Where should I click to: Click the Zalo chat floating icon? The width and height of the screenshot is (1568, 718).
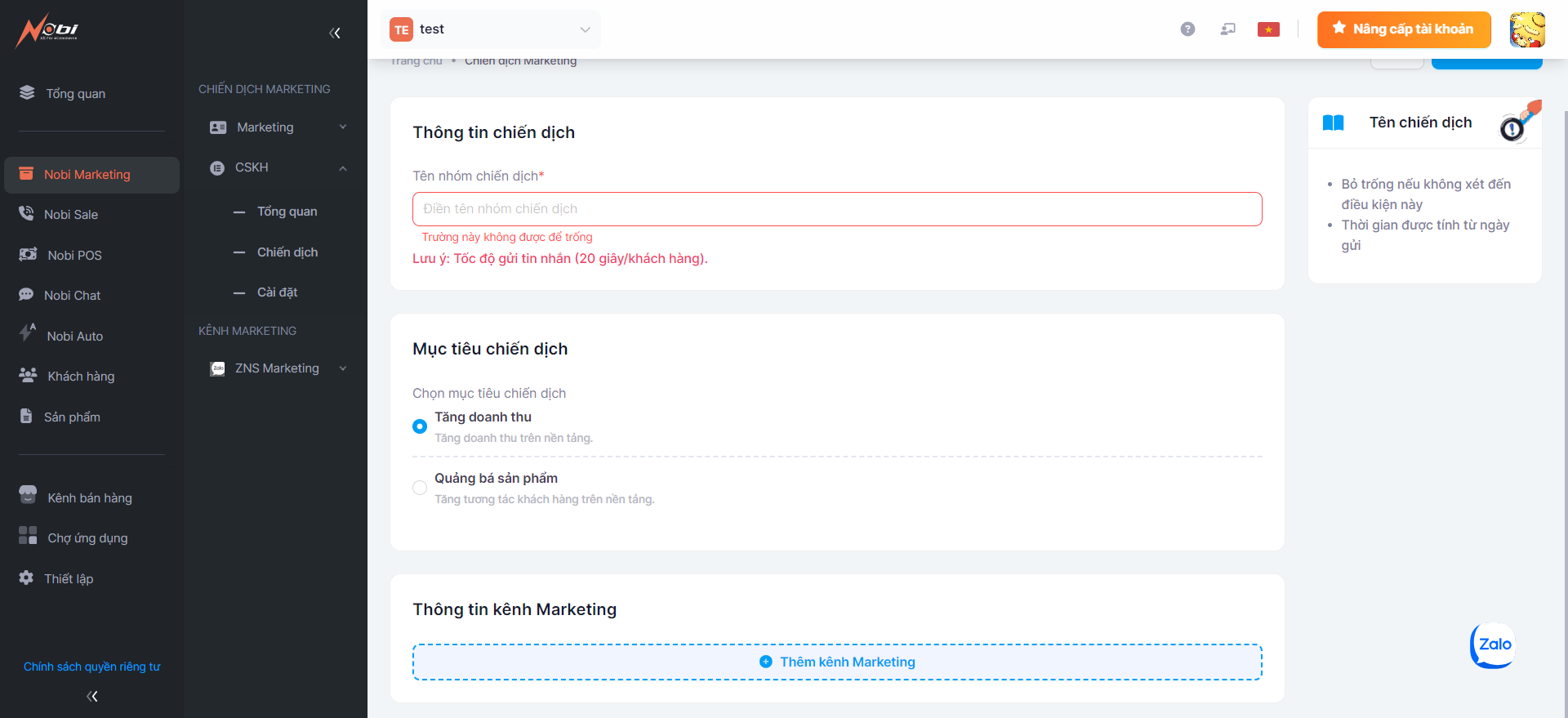click(1493, 645)
